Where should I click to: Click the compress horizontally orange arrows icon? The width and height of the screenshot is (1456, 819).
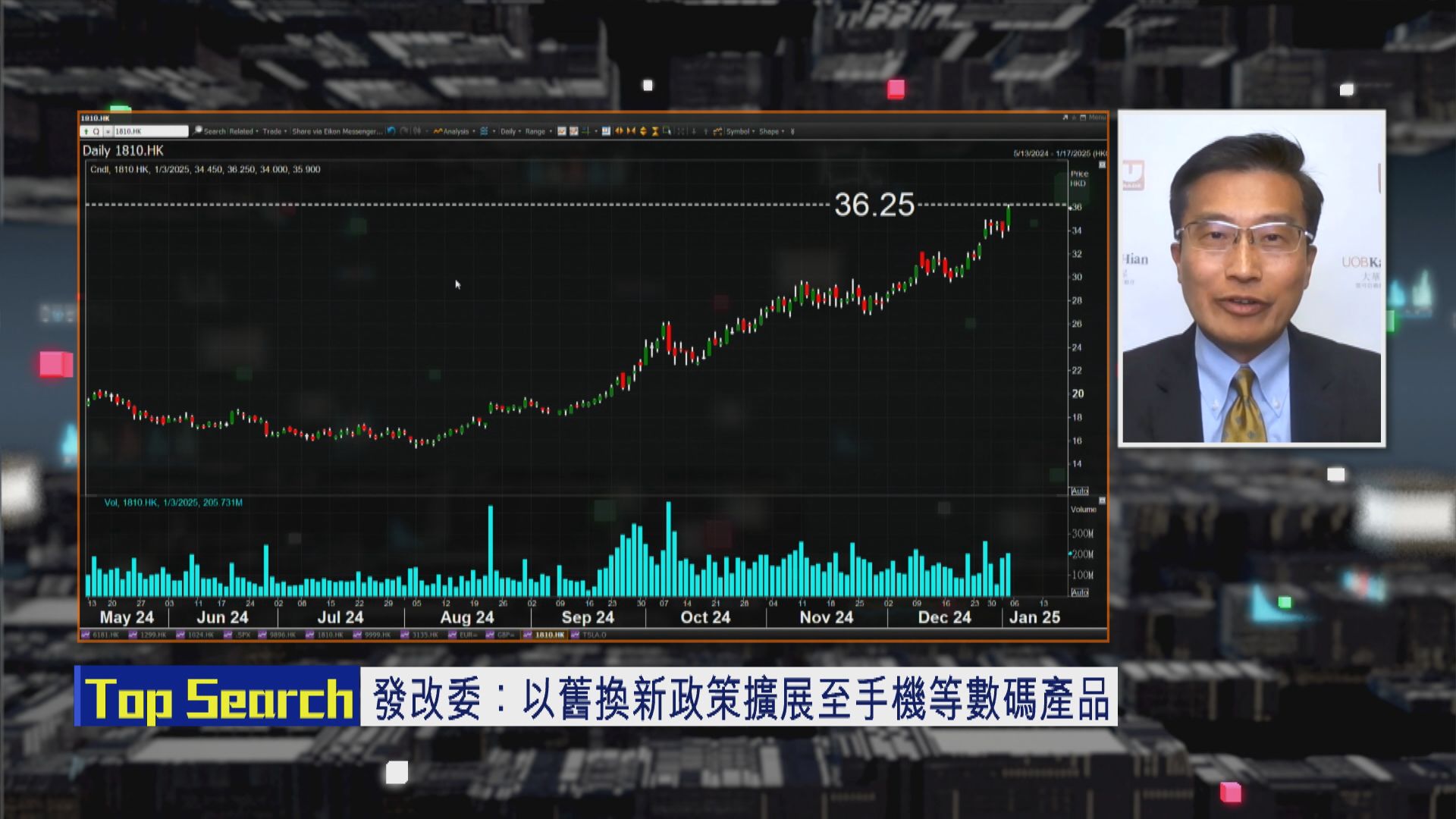[631, 131]
